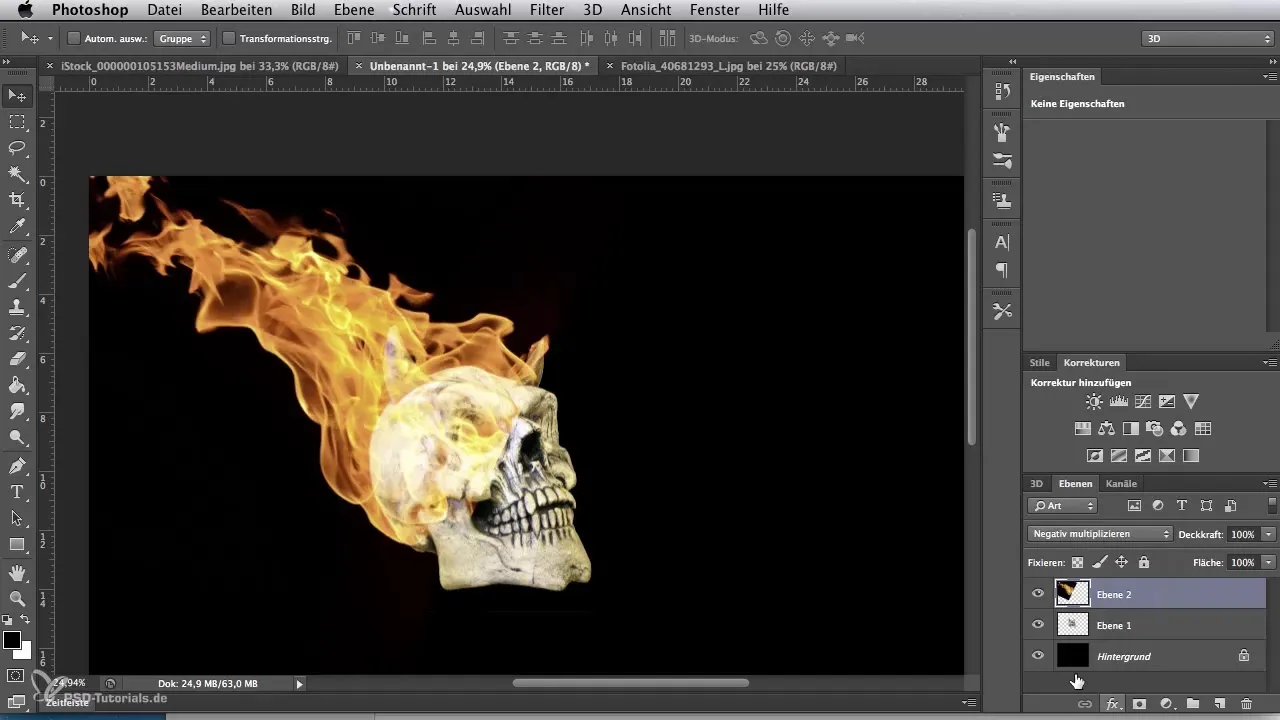Open status bar info arrow

click(x=299, y=683)
